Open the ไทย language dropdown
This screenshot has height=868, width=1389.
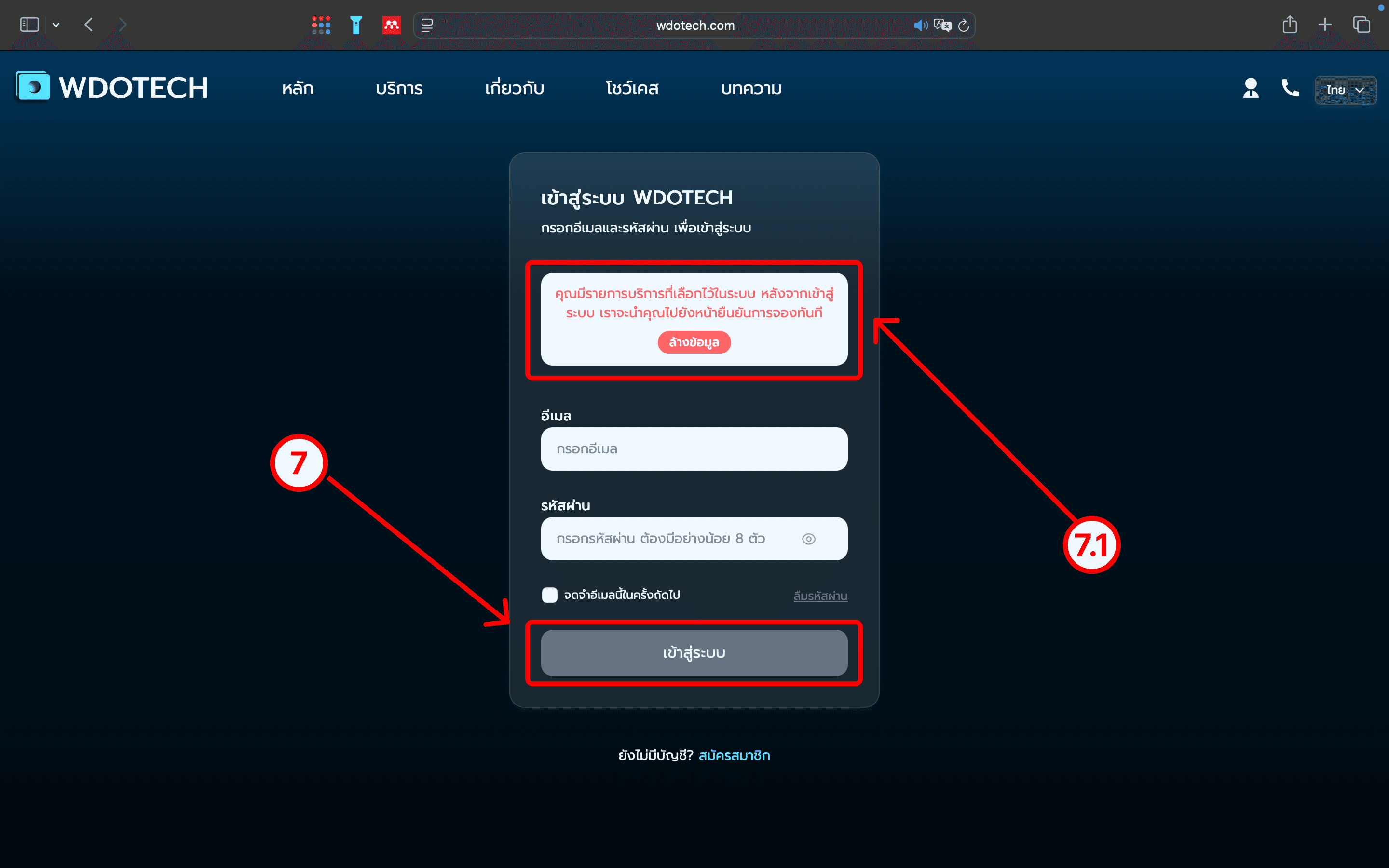click(1345, 90)
